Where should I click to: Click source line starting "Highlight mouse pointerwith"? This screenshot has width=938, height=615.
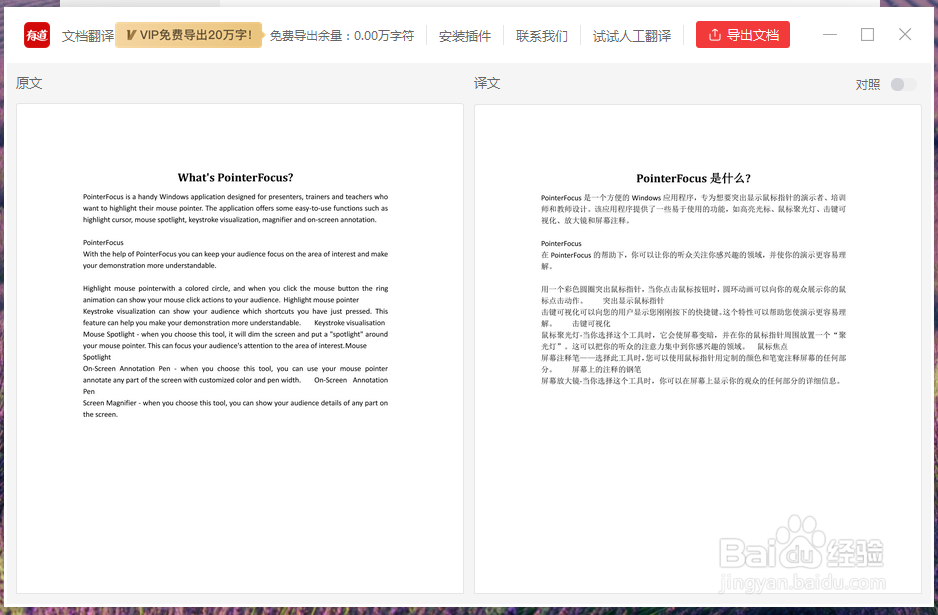235,288
